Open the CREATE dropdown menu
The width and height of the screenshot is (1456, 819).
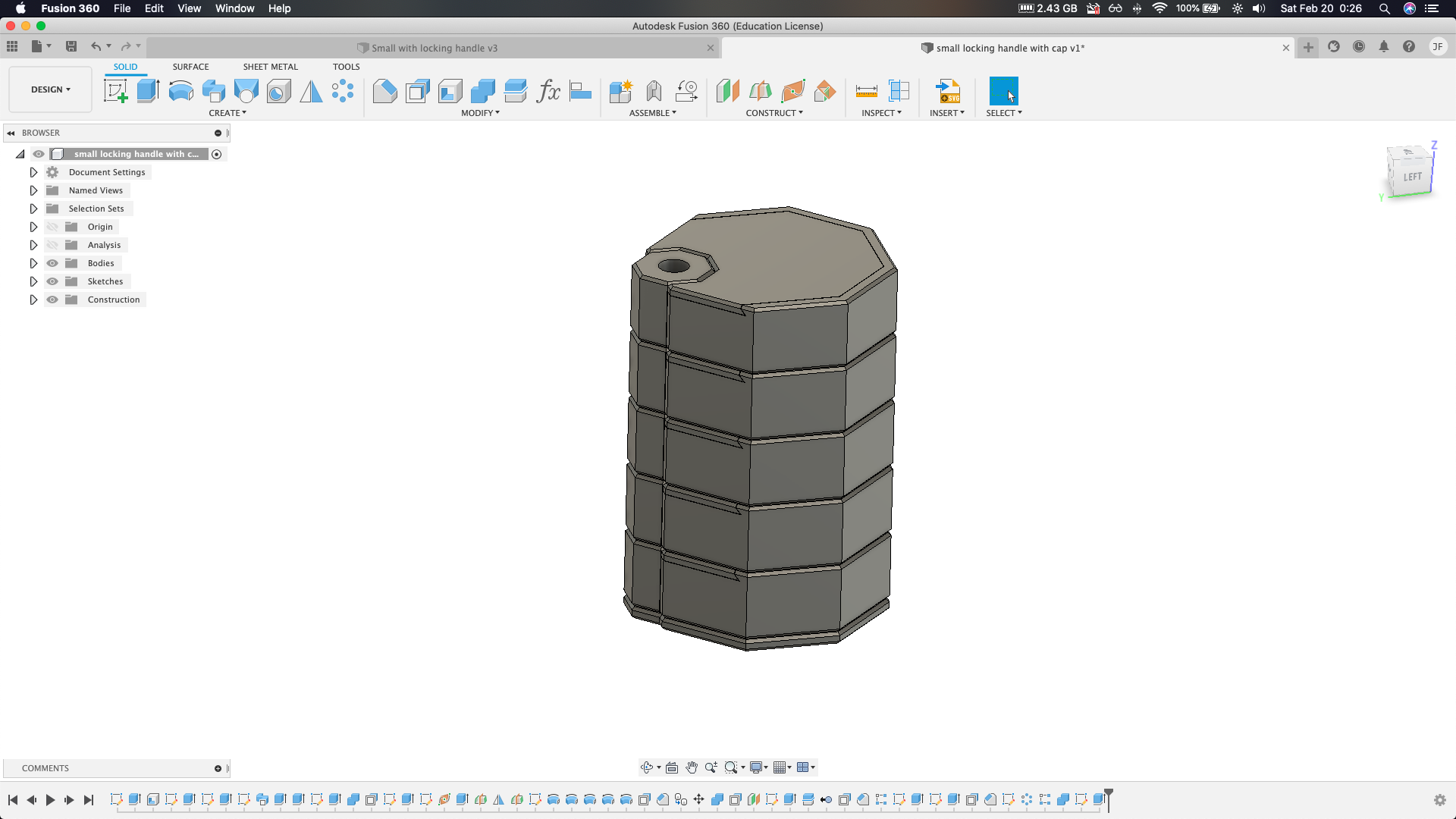pos(227,113)
